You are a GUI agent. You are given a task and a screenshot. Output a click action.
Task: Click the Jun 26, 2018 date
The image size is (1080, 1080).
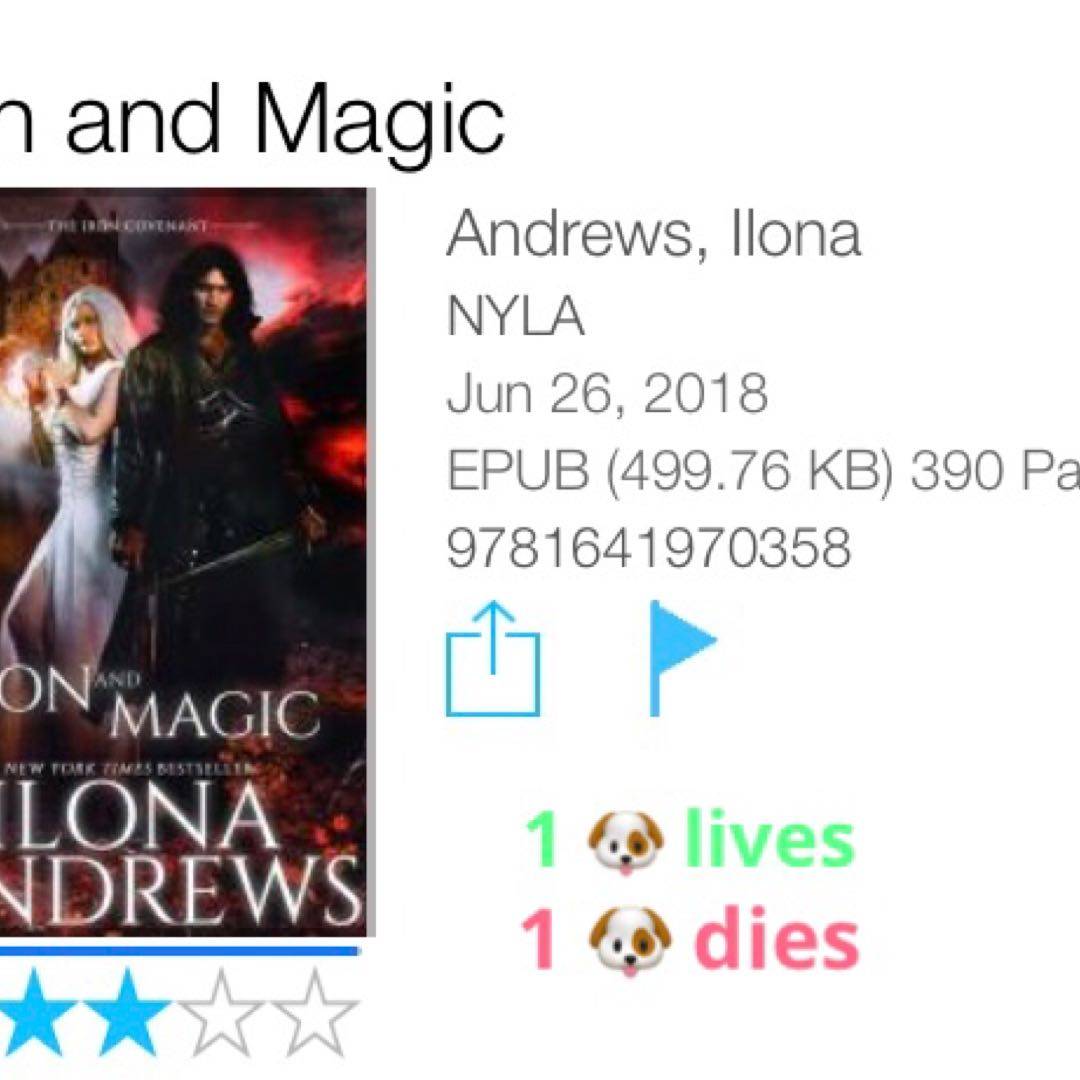(607, 393)
